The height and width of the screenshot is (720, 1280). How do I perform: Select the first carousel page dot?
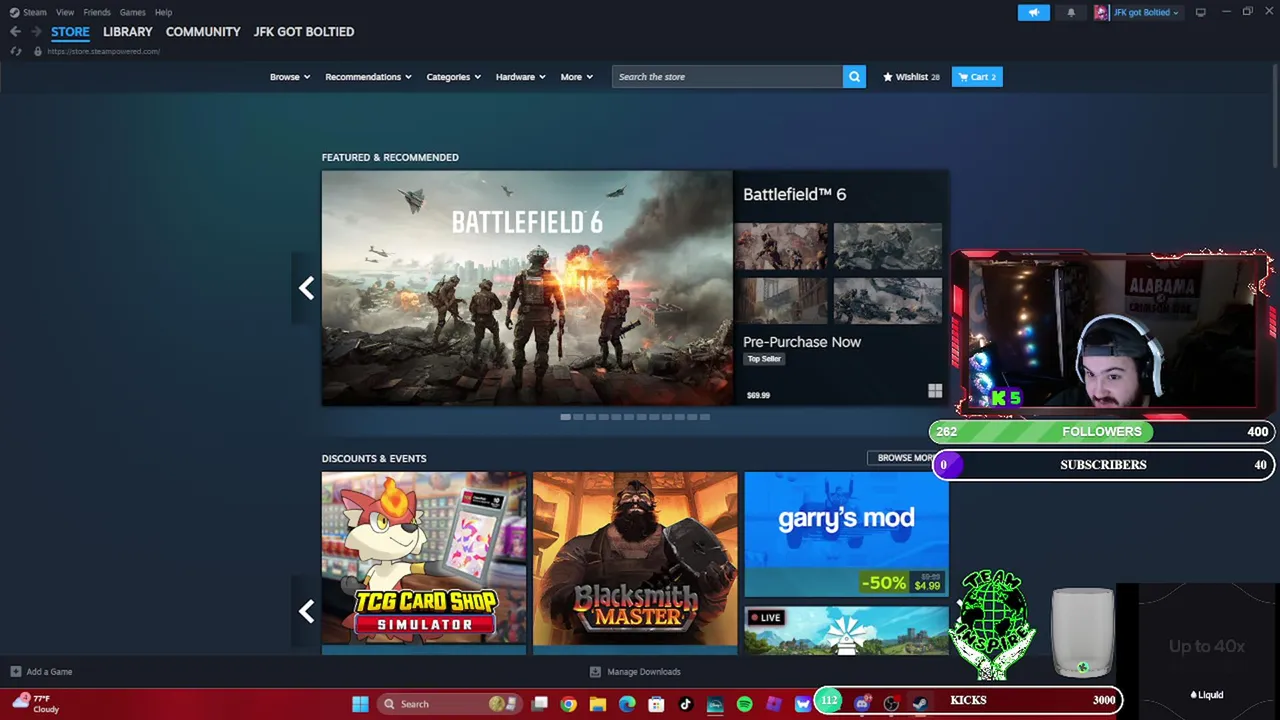(565, 417)
